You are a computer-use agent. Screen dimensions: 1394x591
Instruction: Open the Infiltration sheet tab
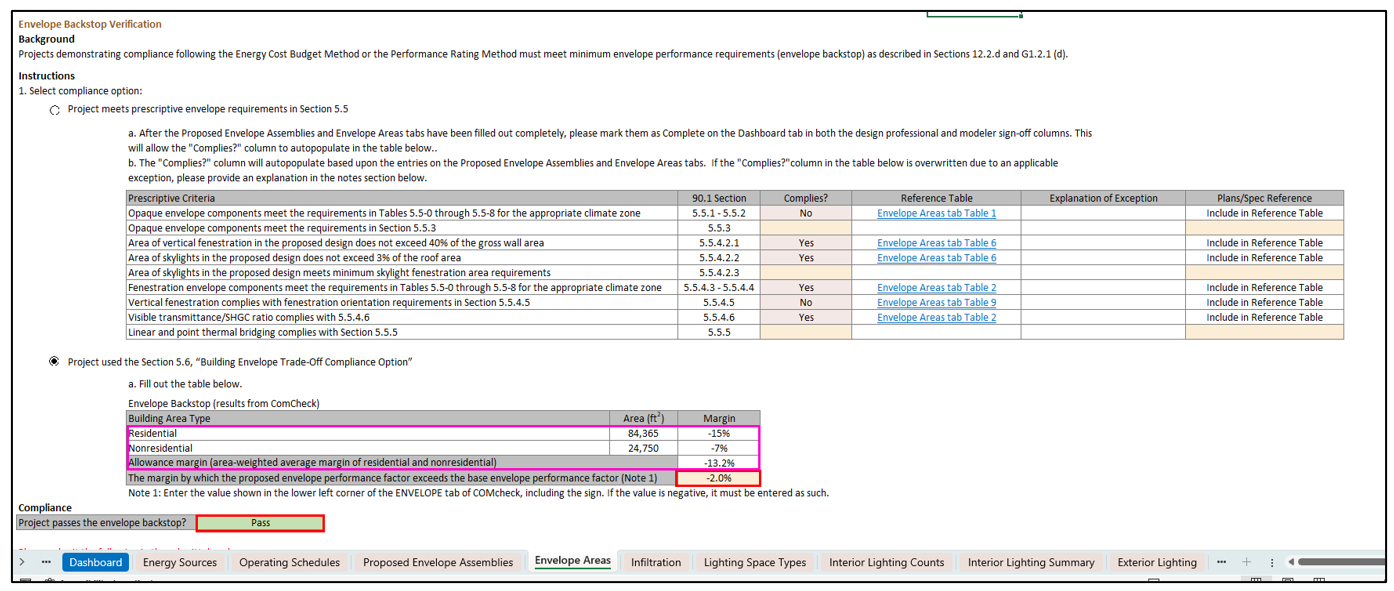pos(655,562)
